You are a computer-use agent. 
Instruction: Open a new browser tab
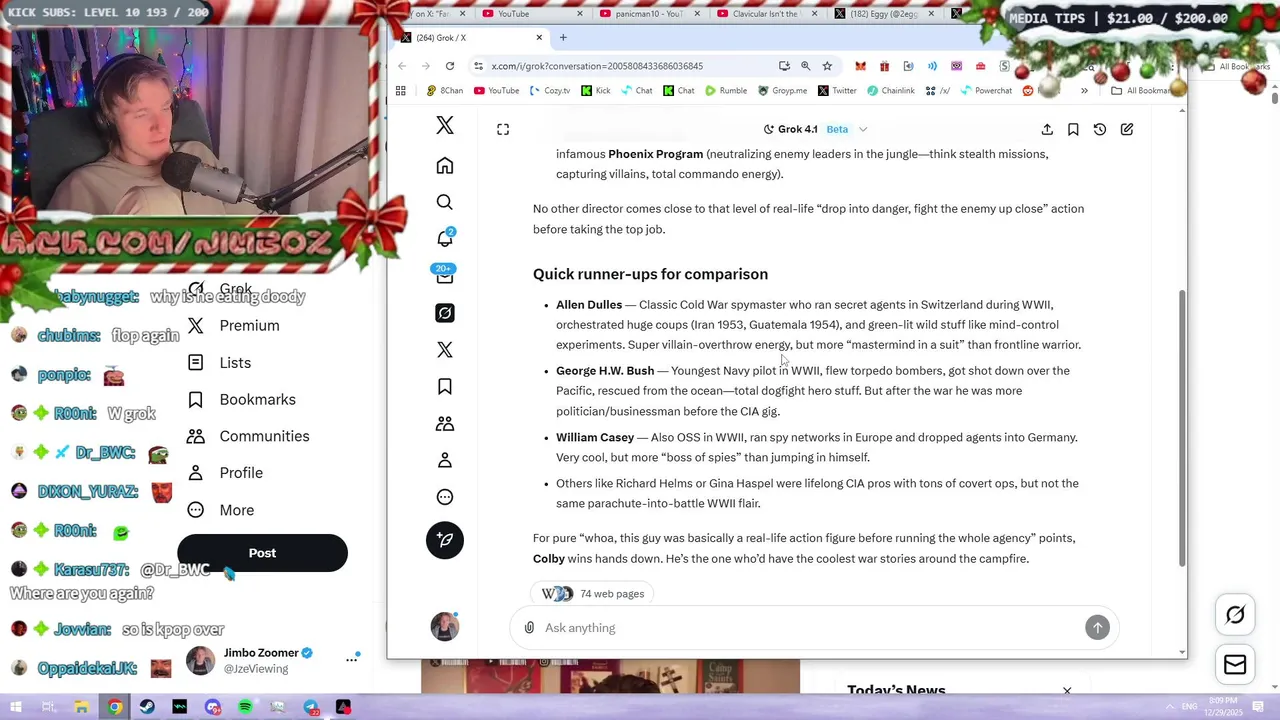tap(563, 38)
